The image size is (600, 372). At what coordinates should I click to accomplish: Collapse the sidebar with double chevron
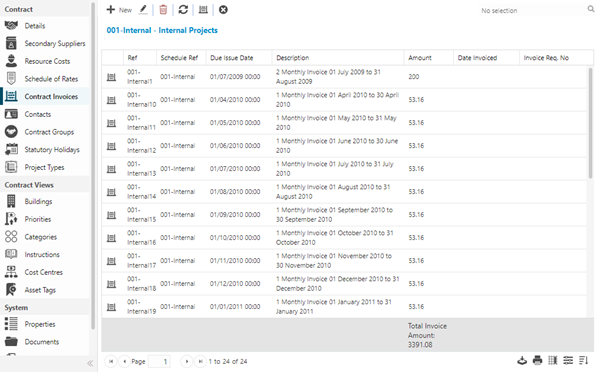(x=90, y=363)
